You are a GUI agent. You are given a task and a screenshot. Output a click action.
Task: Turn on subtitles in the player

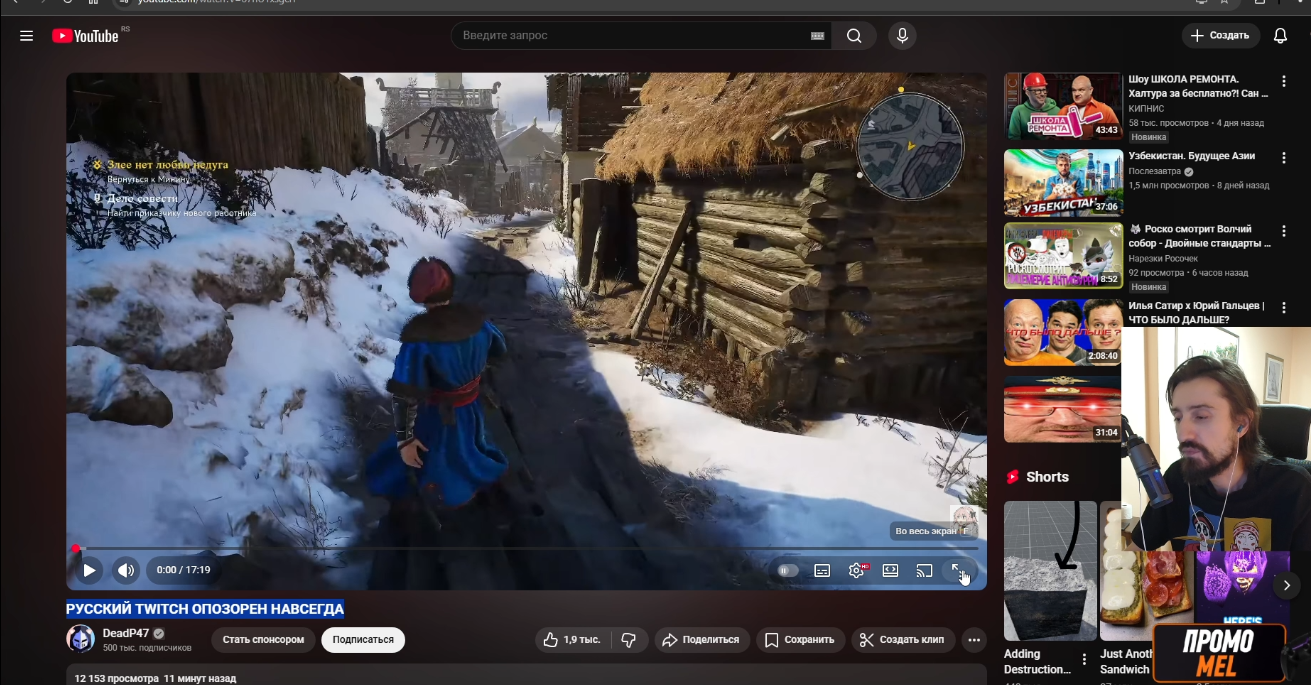[822, 570]
